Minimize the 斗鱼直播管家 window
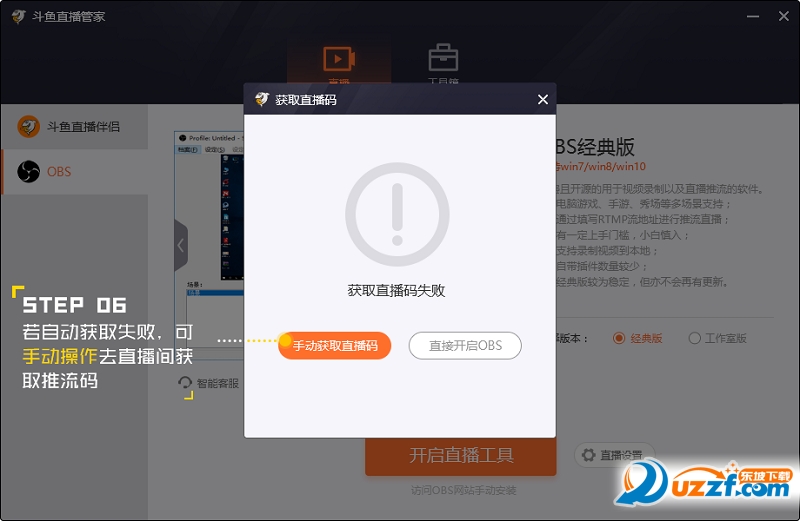The height and width of the screenshot is (521, 800). click(x=753, y=16)
